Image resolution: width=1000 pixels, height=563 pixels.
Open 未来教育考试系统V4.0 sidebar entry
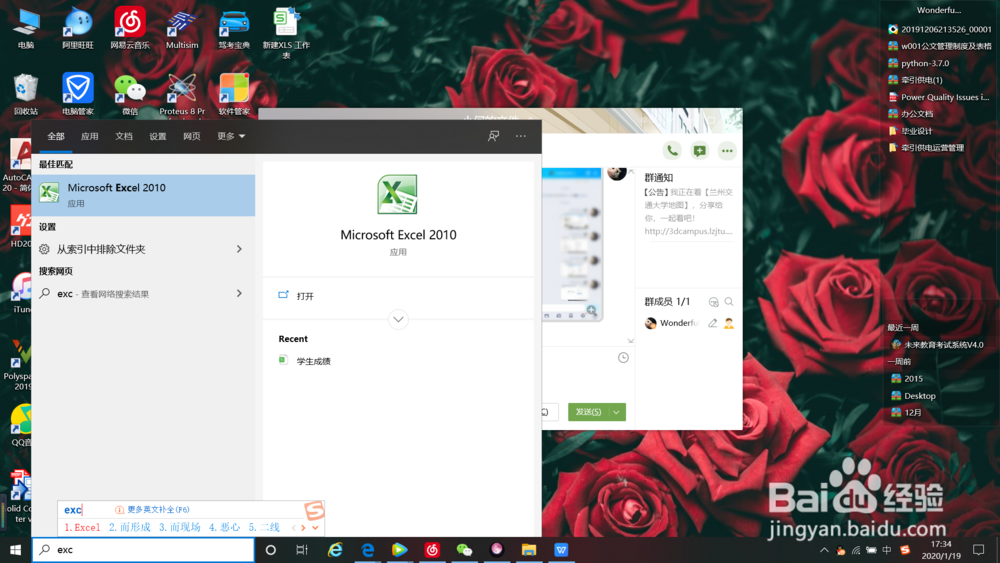(938, 344)
